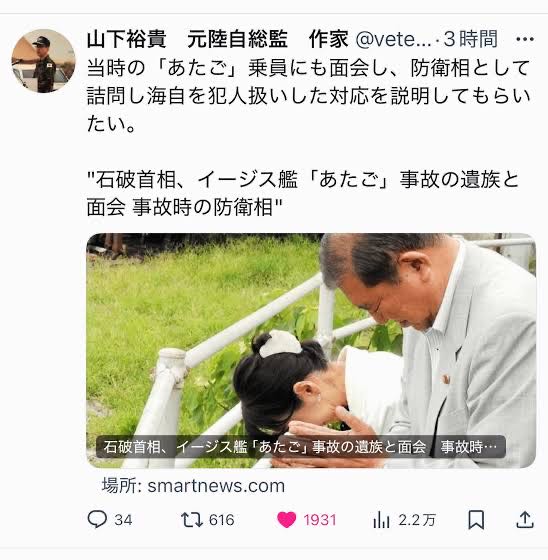Click the reply count 34
This screenshot has height=560, width=548.
pyautogui.click(x=123, y=520)
